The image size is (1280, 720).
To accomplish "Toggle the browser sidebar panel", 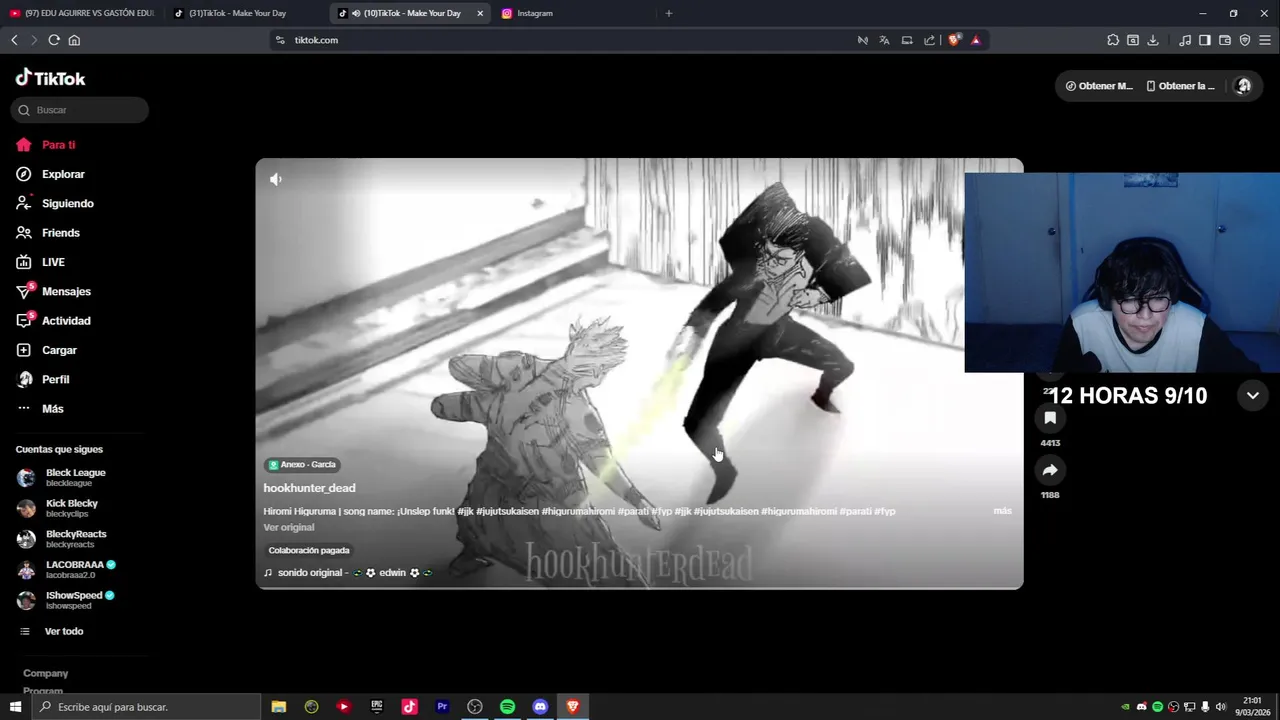I will (x=1205, y=40).
